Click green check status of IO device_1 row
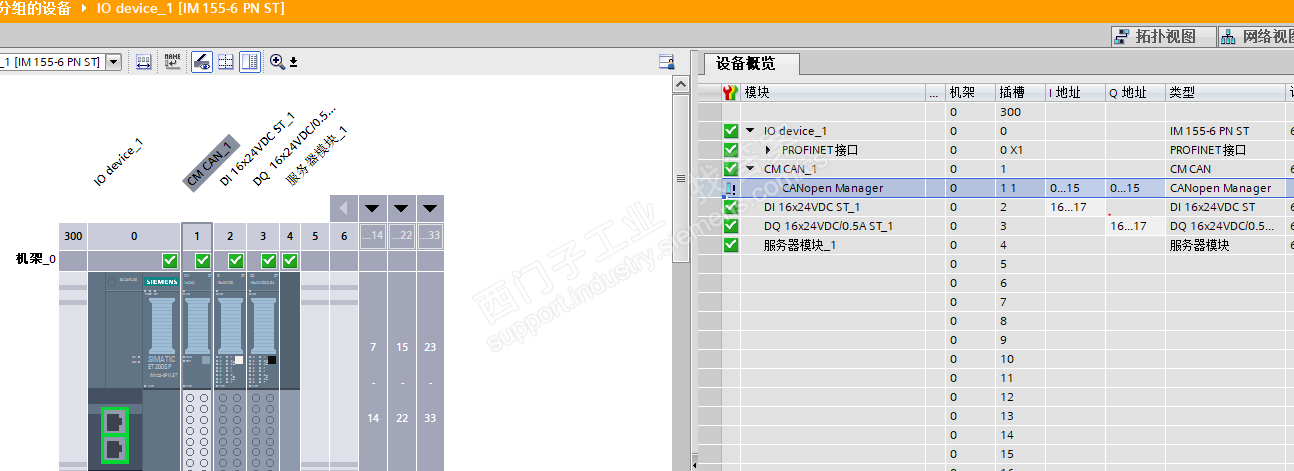Viewport: 1294px width, 471px height. tap(730, 131)
